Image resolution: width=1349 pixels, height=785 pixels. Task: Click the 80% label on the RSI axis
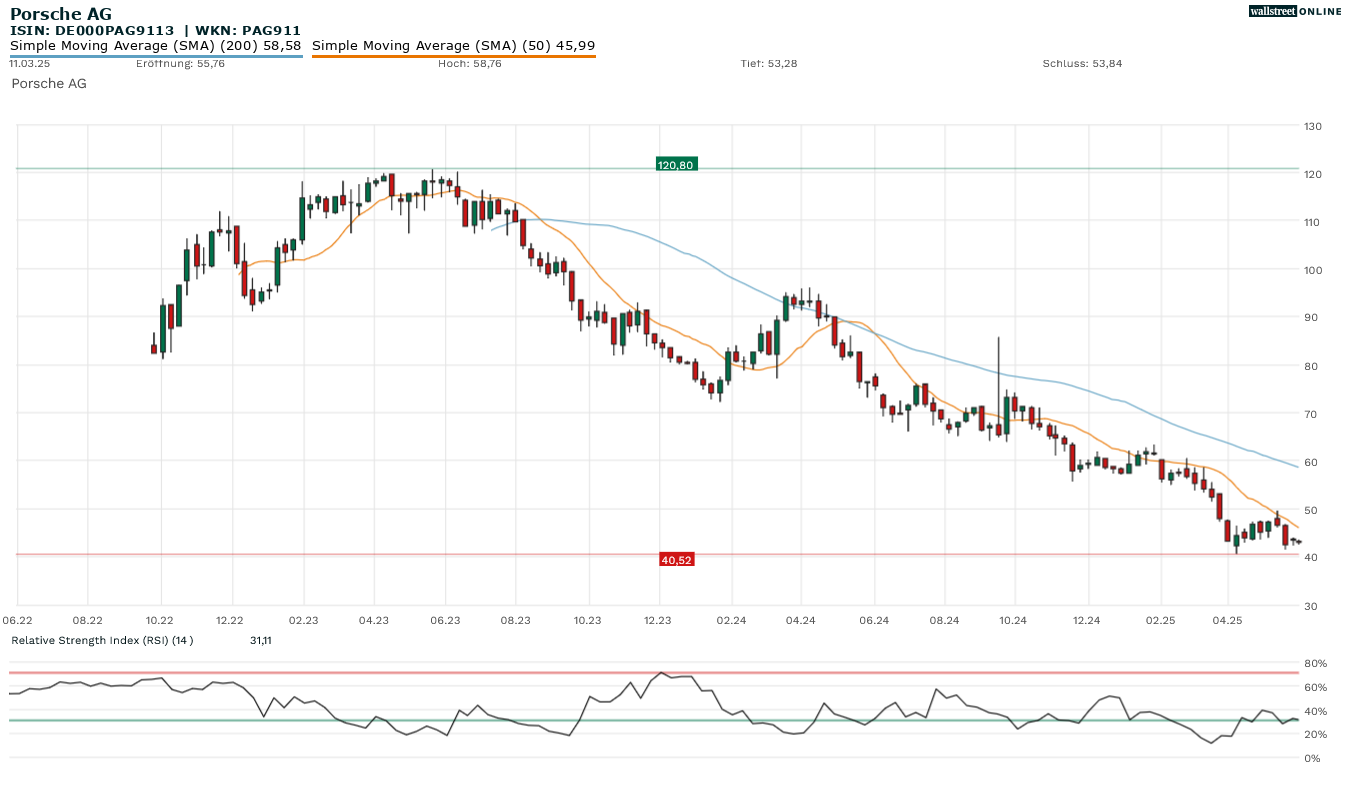coord(1313,664)
